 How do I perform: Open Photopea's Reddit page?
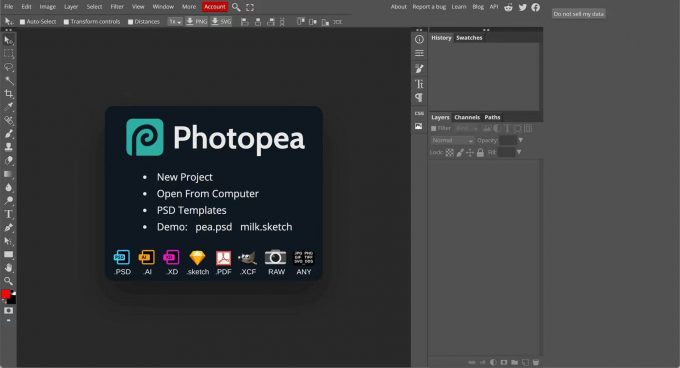pyautogui.click(x=508, y=7)
